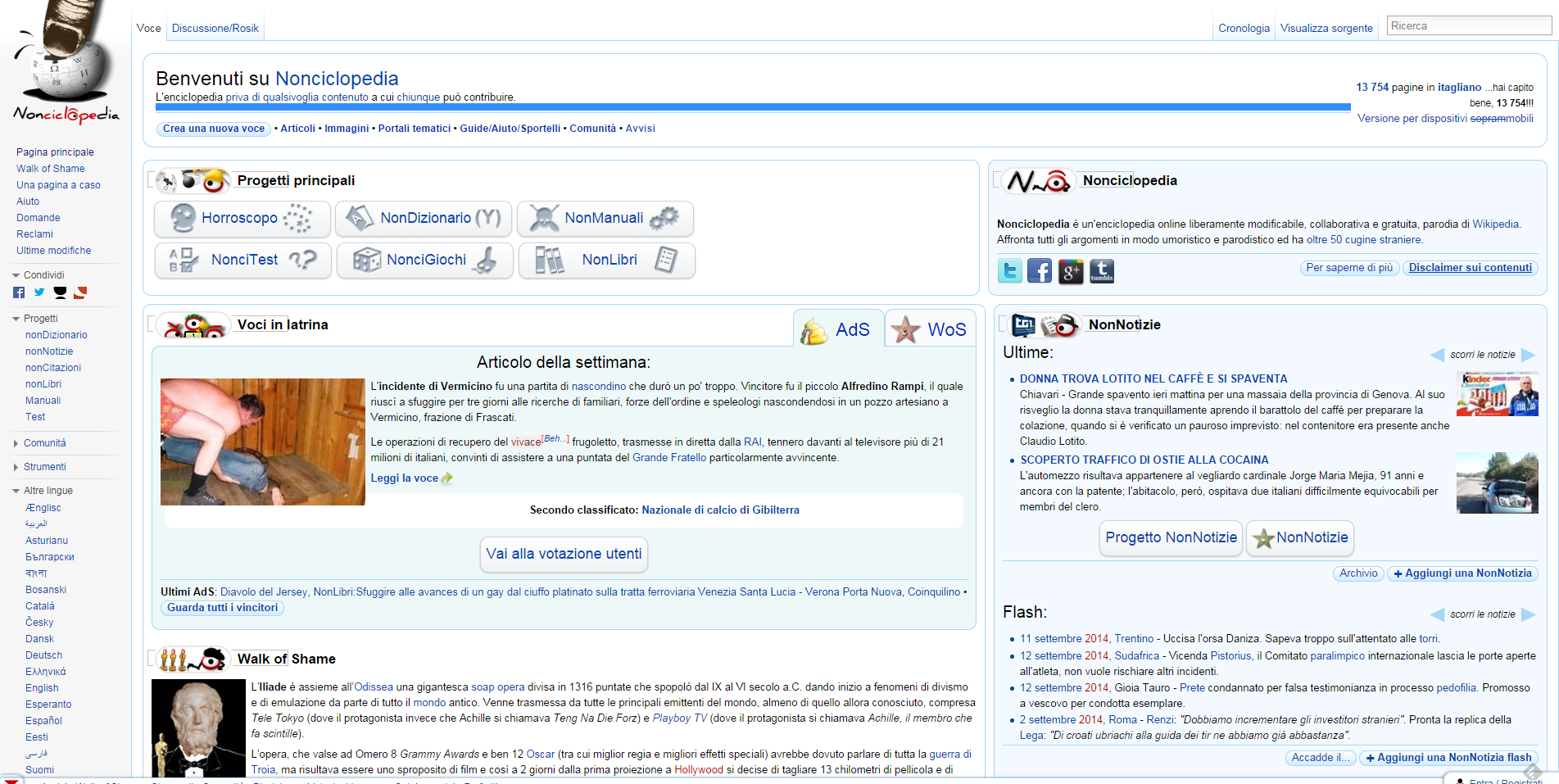Open Una pagina a caso sidebar link

click(58, 185)
